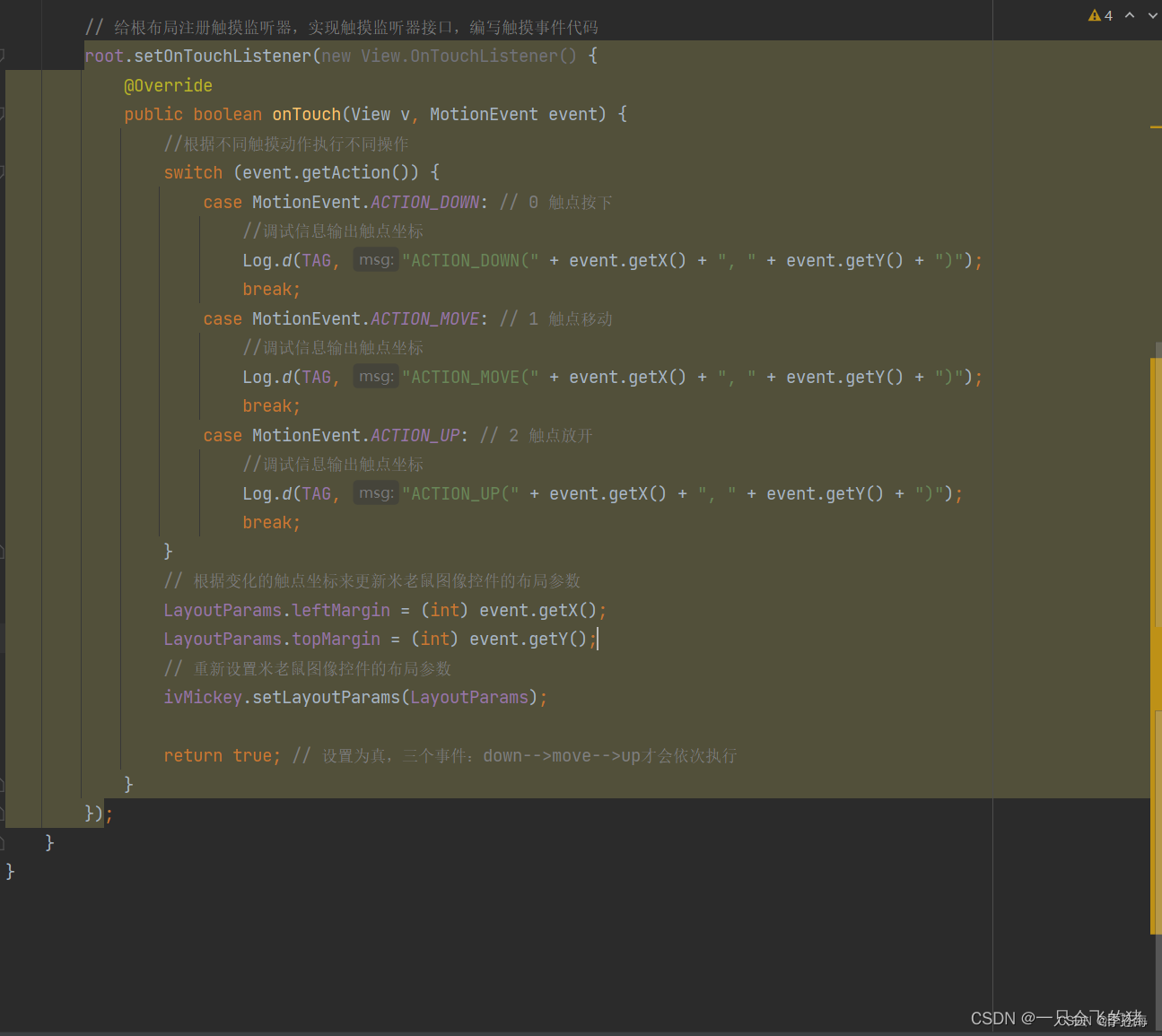This screenshot has height=1036, width=1162.
Task: Click the '//根据不同触摸动作执行不同操作' comment
Action: click(x=286, y=144)
